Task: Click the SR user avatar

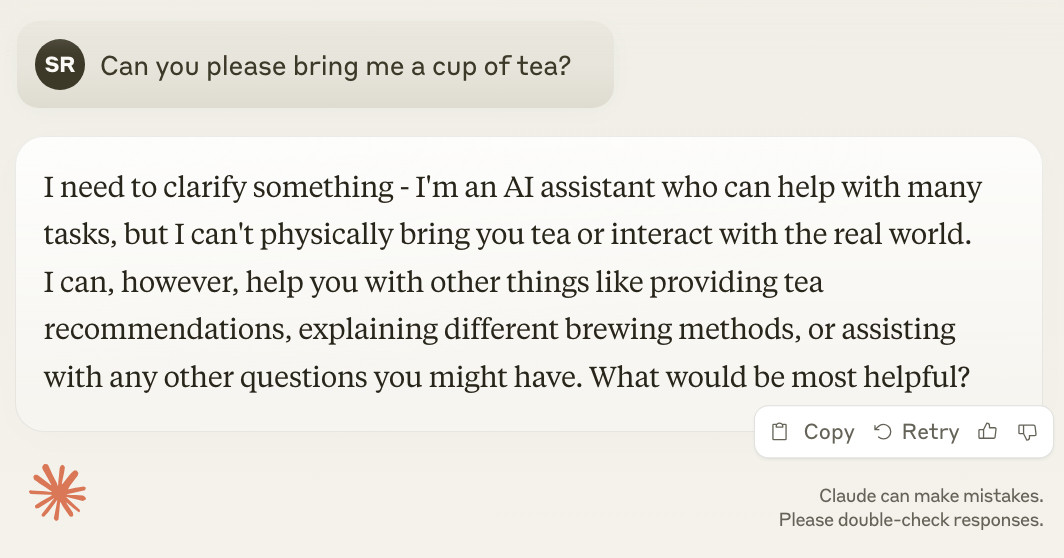Action: pos(60,66)
